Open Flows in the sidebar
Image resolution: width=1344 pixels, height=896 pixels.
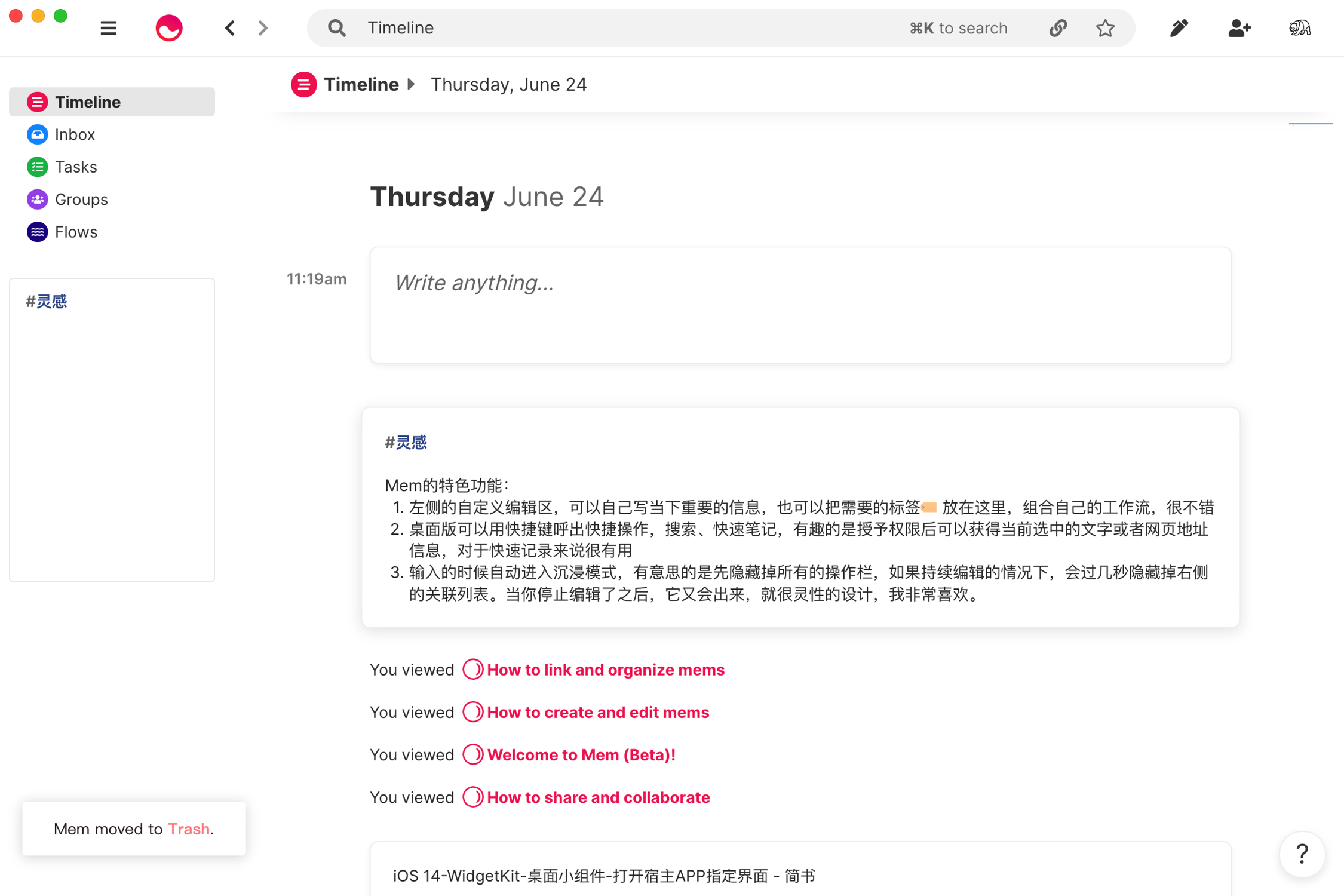(x=76, y=232)
